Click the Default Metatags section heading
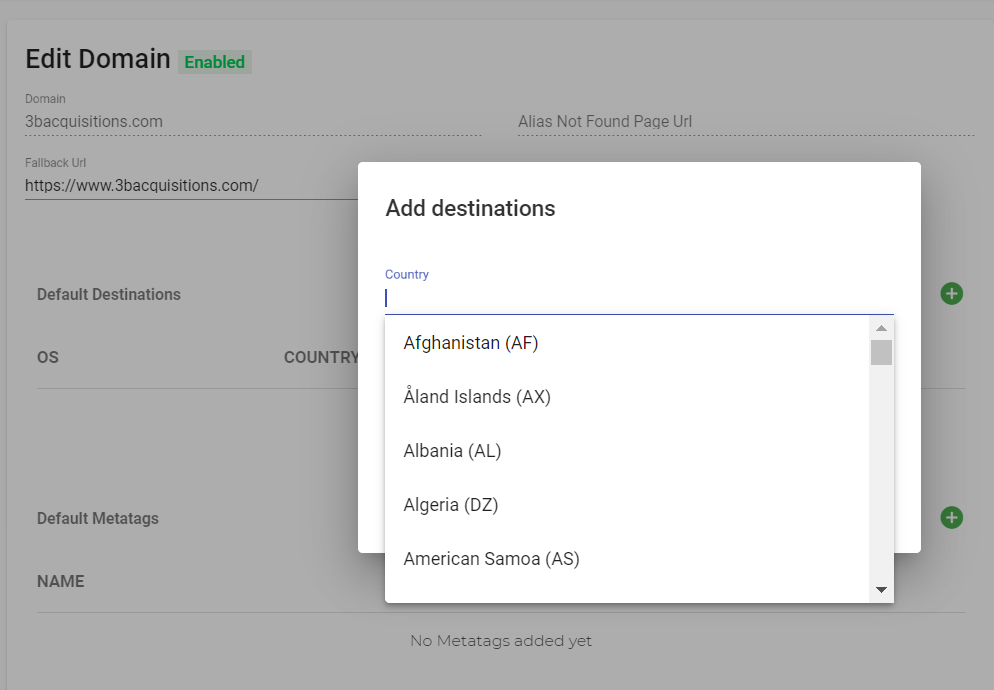 pyautogui.click(x=98, y=518)
